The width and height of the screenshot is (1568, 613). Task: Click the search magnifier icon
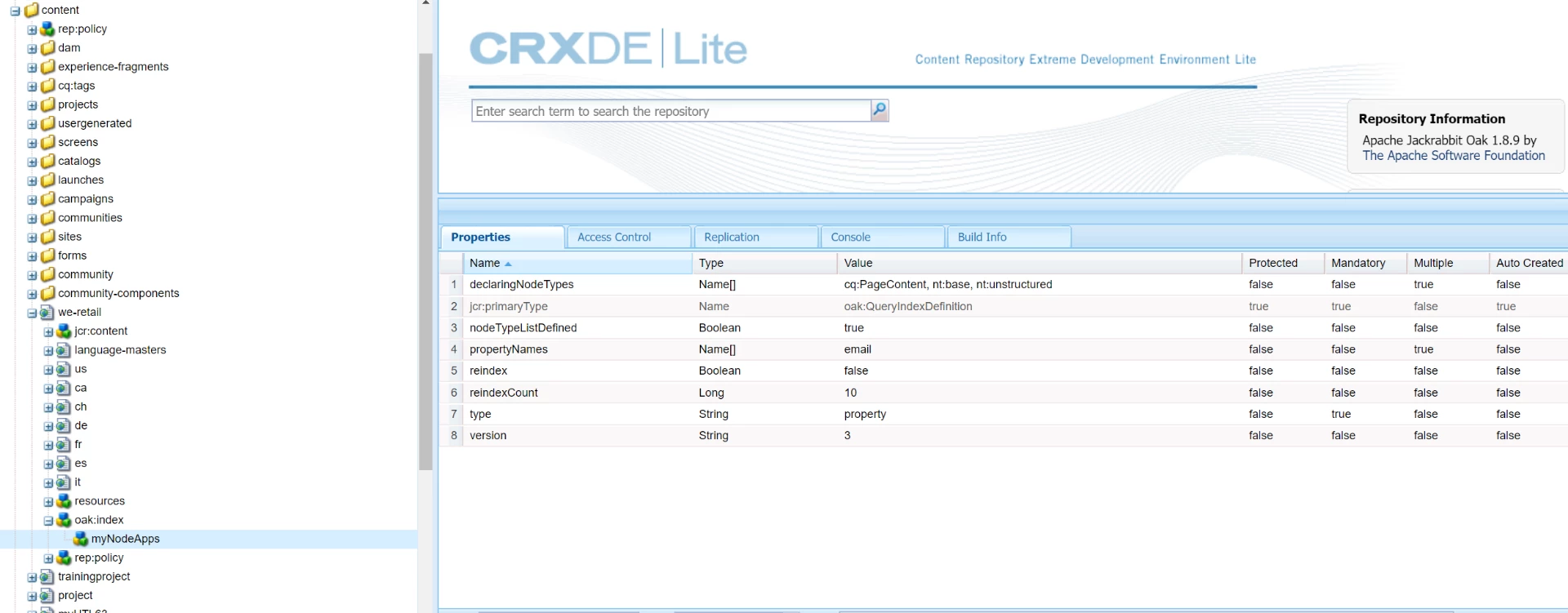coord(880,110)
